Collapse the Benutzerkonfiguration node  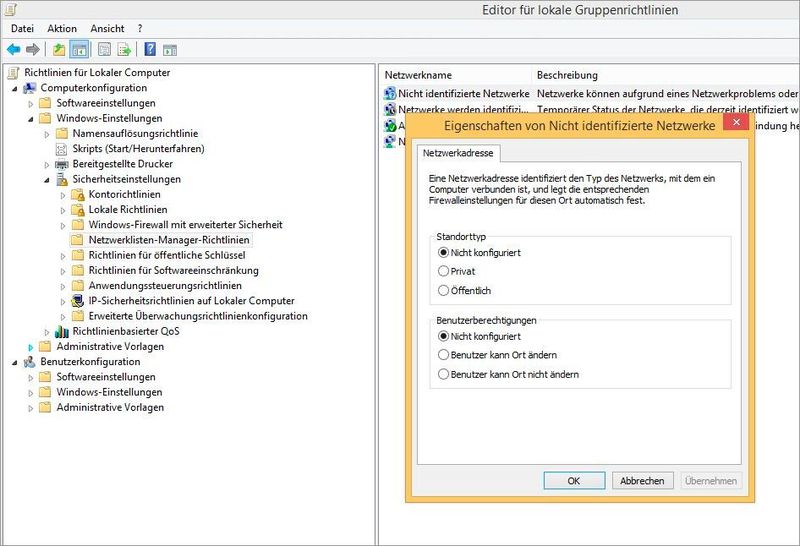pos(15,363)
